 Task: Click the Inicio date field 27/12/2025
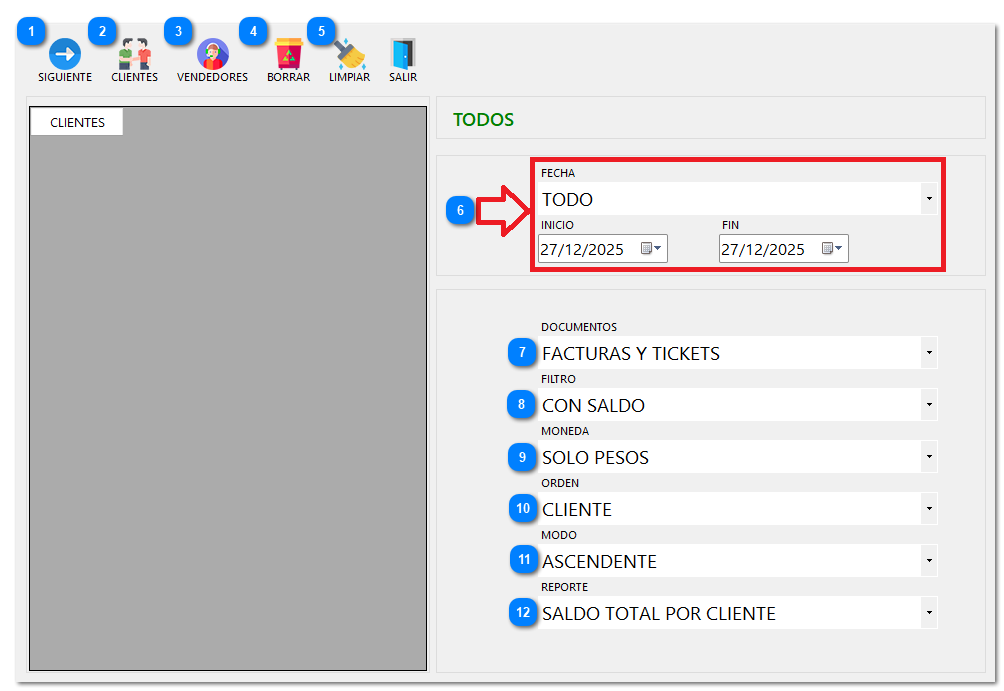click(x=582, y=250)
